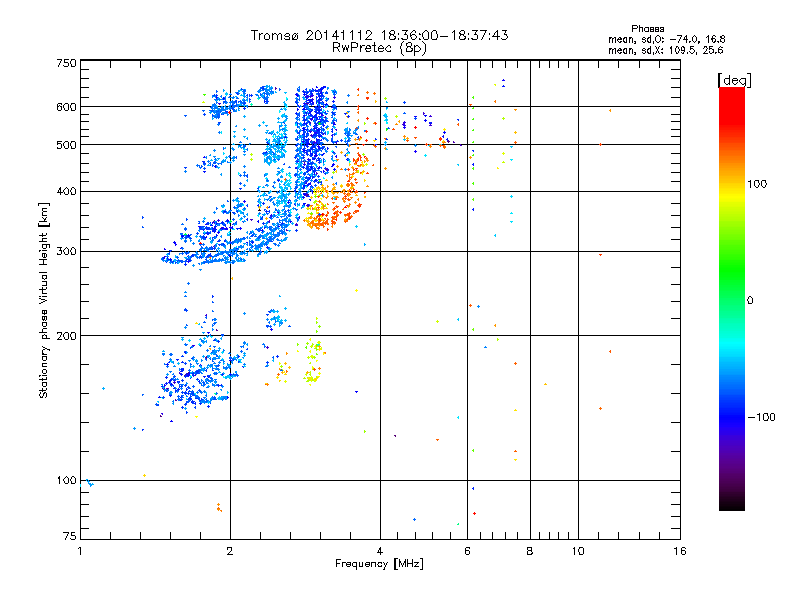Image resolution: width=800 pixels, height=600 pixels.
Task: Click the colorbar tick label '100'
Action: [757, 184]
